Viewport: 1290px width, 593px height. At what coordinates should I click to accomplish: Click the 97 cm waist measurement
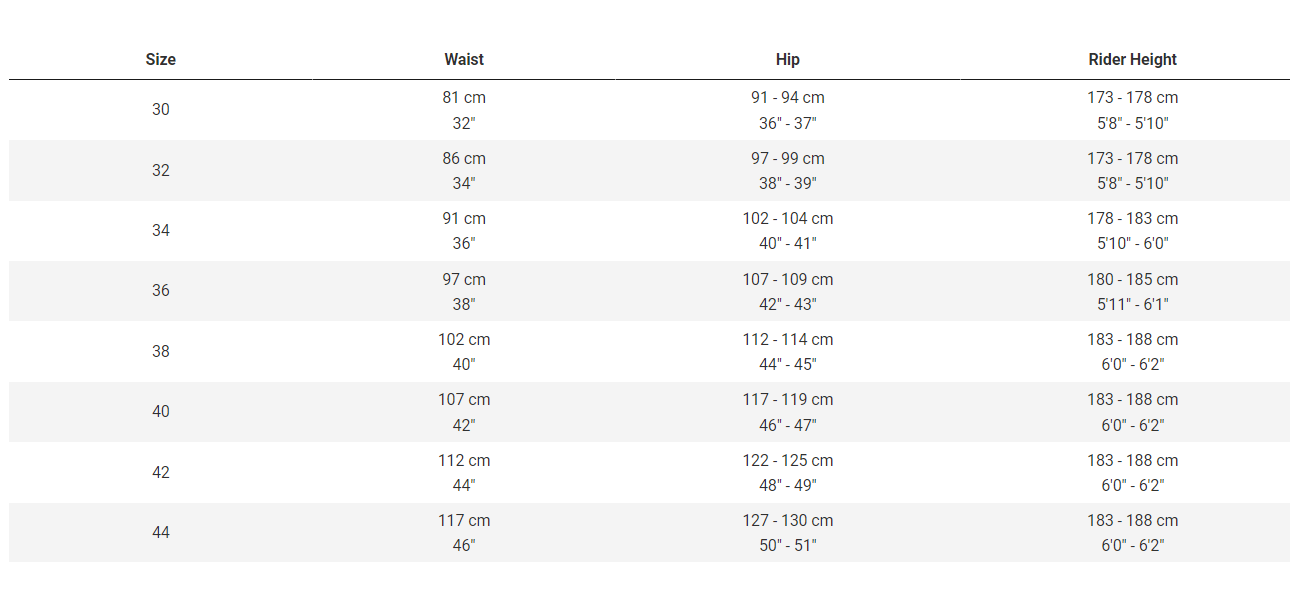pyautogui.click(x=464, y=279)
